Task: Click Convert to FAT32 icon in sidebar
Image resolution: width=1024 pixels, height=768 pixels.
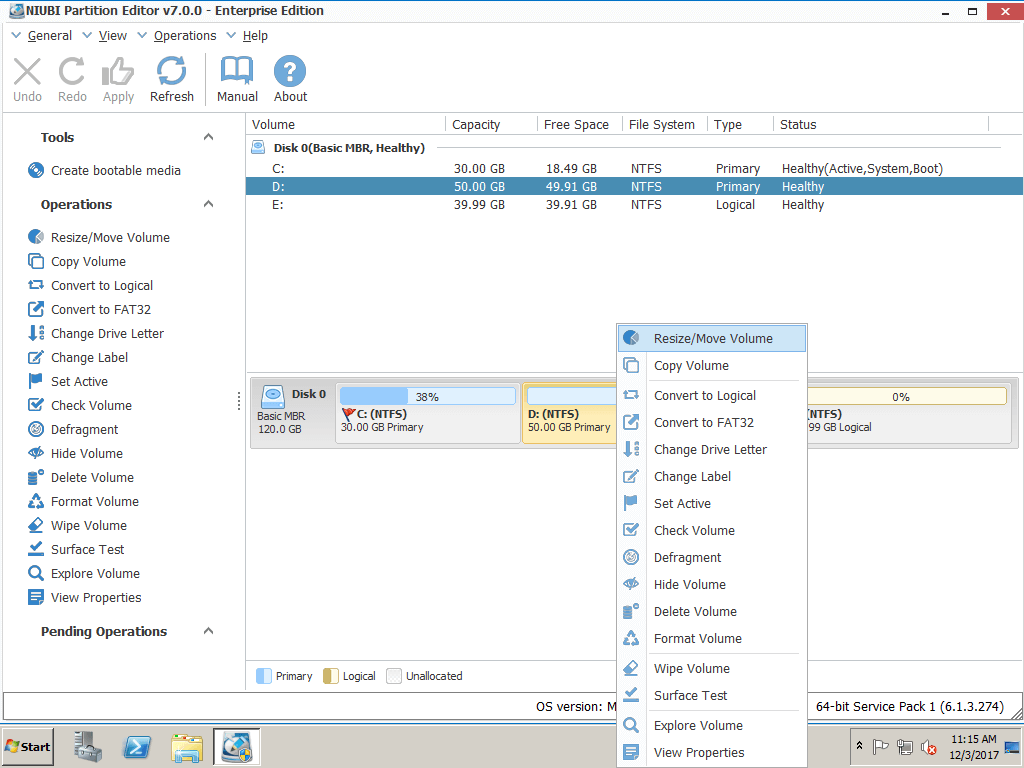Action: [x=36, y=310]
